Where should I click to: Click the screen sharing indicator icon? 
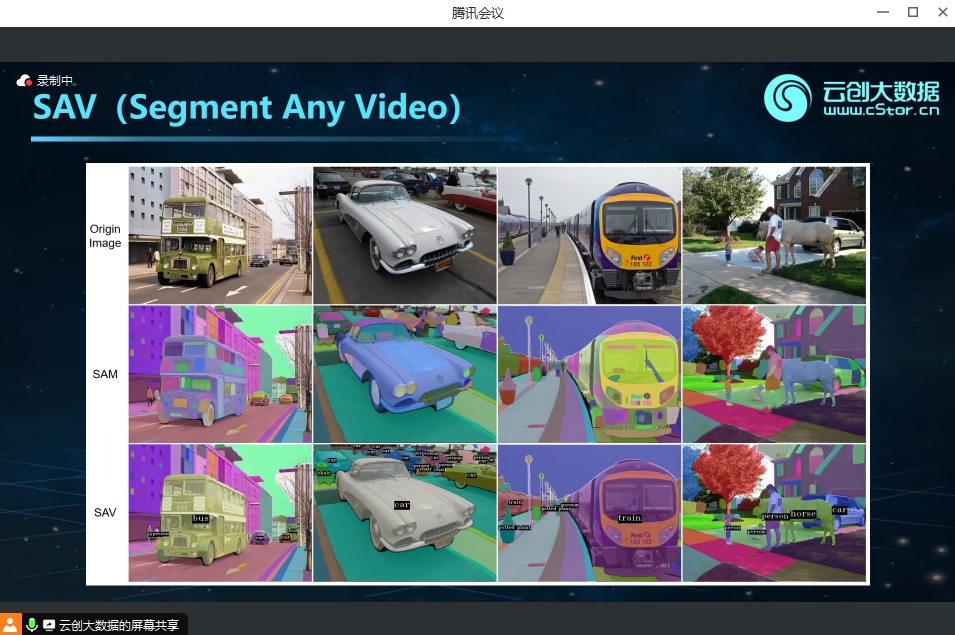[49, 625]
